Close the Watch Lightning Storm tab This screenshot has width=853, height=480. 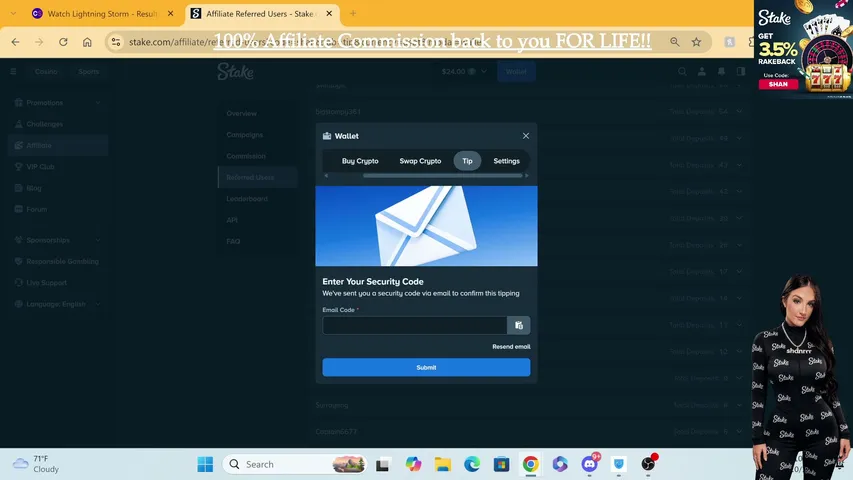pyautogui.click(x=170, y=14)
